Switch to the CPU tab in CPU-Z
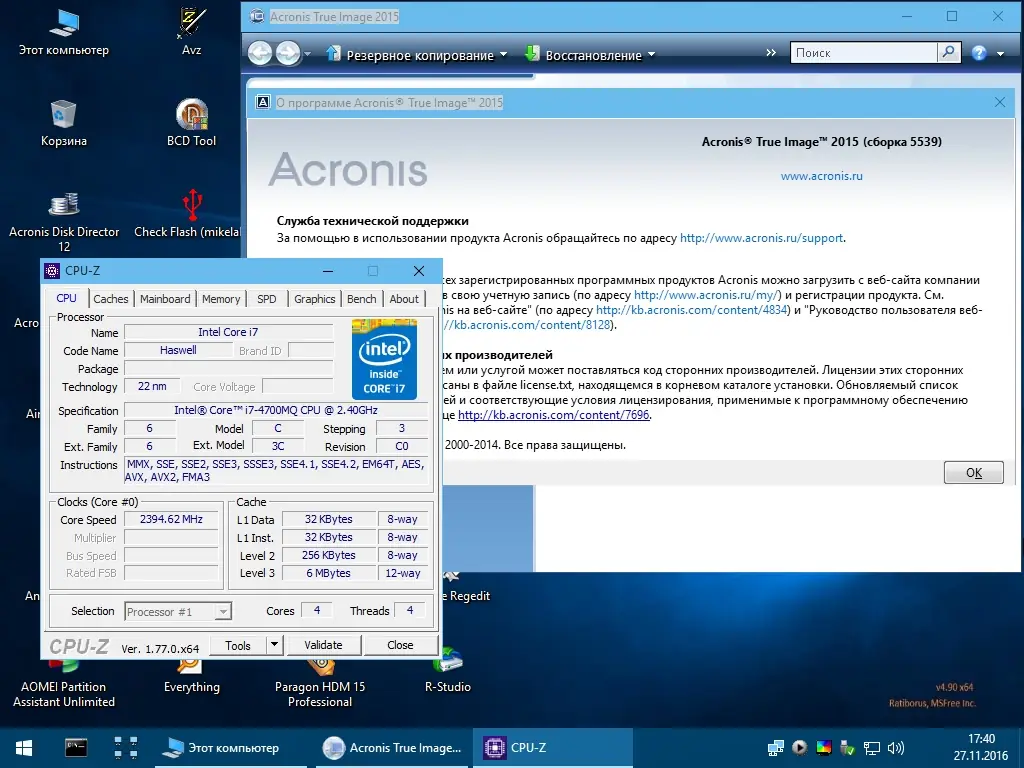Image resolution: width=1024 pixels, height=768 pixels. (67, 298)
